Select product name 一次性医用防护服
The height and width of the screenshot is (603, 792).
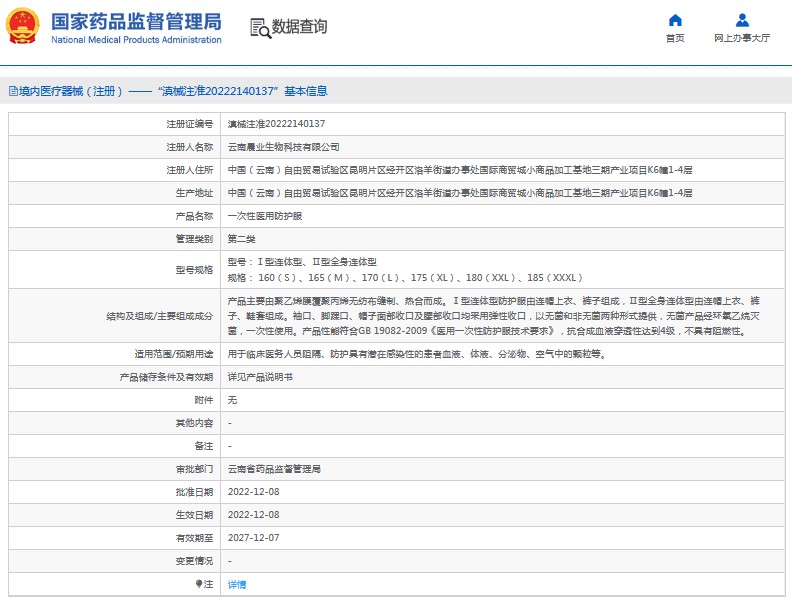265,216
